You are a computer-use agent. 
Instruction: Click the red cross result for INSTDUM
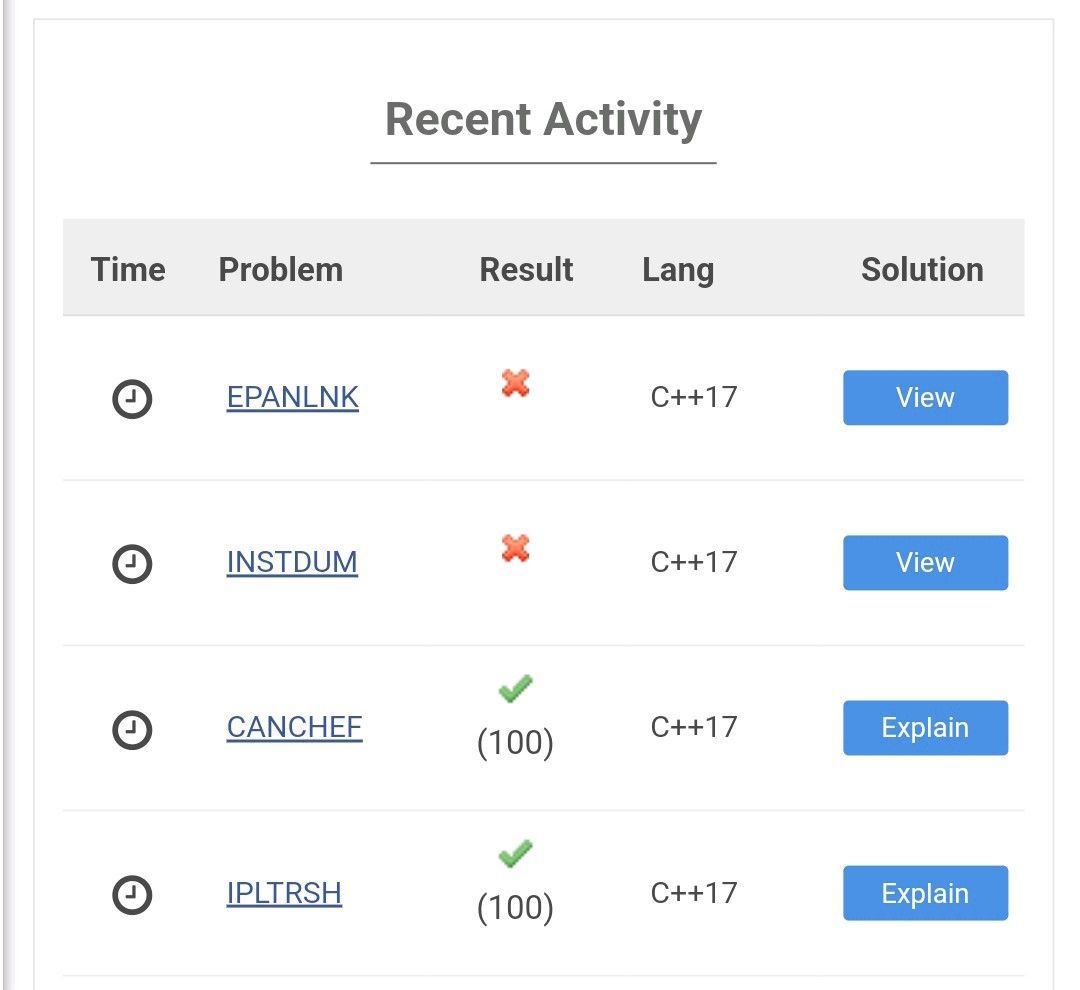[515, 548]
